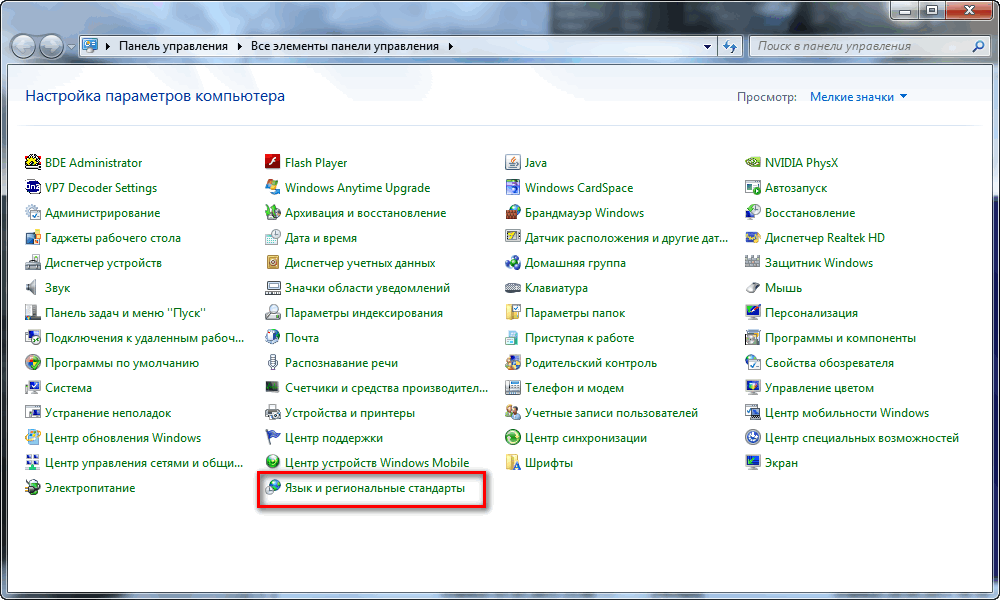Click the Электропитание power icon
The image size is (1000, 600).
[x=33, y=487]
